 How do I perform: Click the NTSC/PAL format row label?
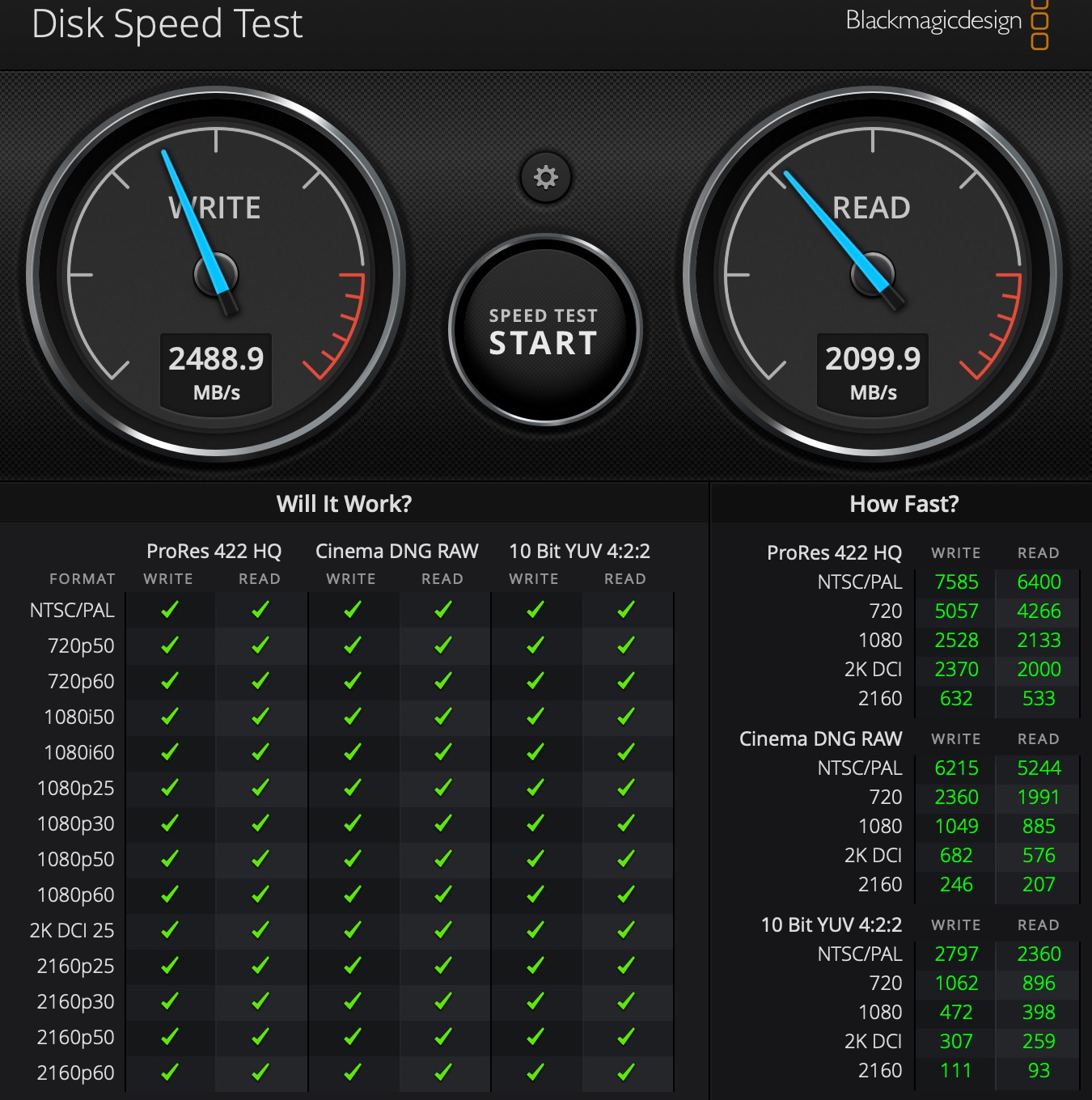click(x=72, y=611)
